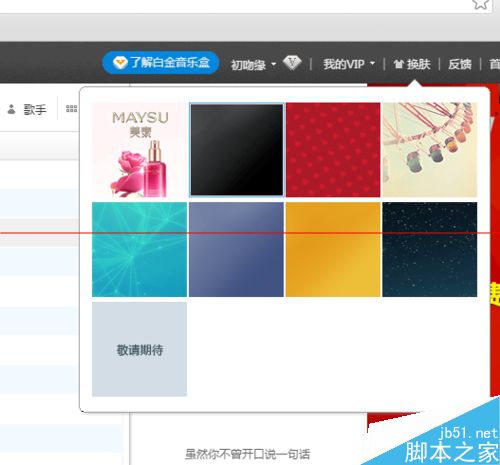Click the diamond VIP badge icon
Viewport: 500px width, 465px height.
coord(292,63)
